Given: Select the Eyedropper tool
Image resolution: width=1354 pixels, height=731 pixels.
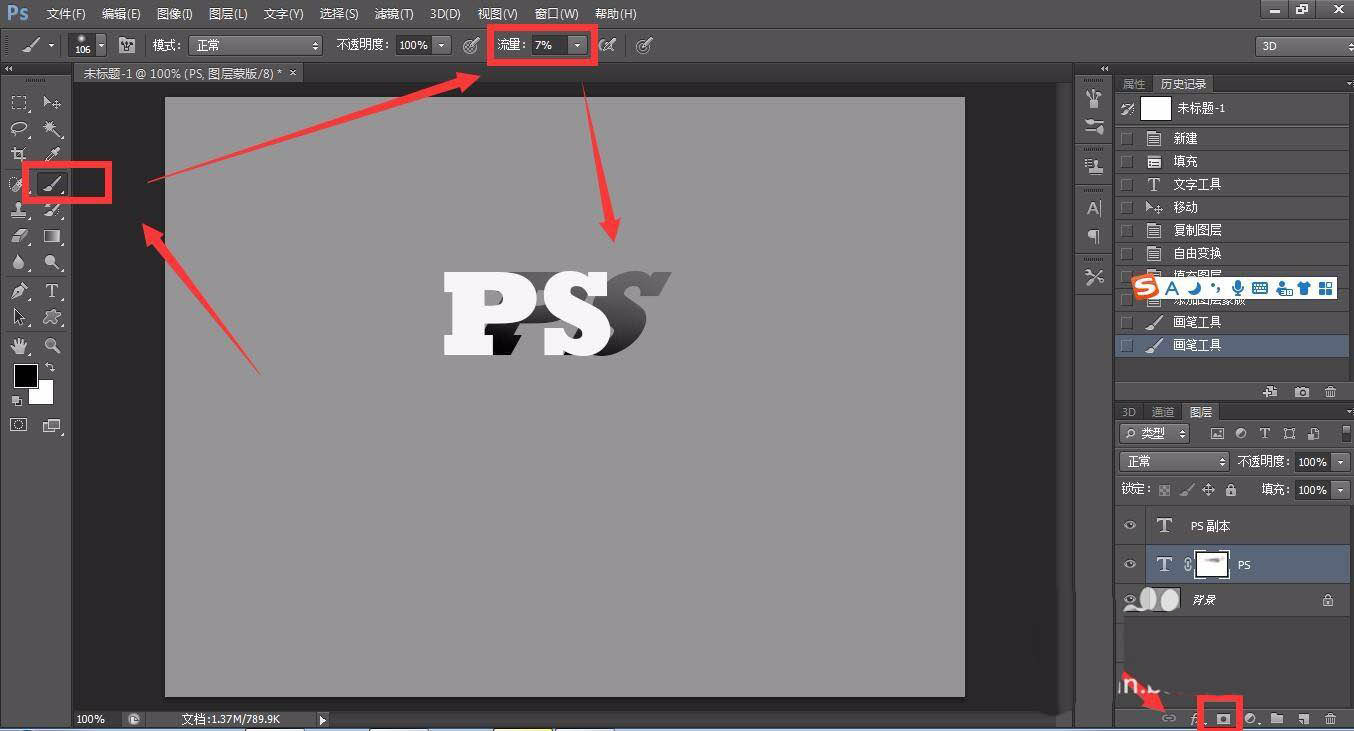Looking at the screenshot, I should tap(52, 155).
